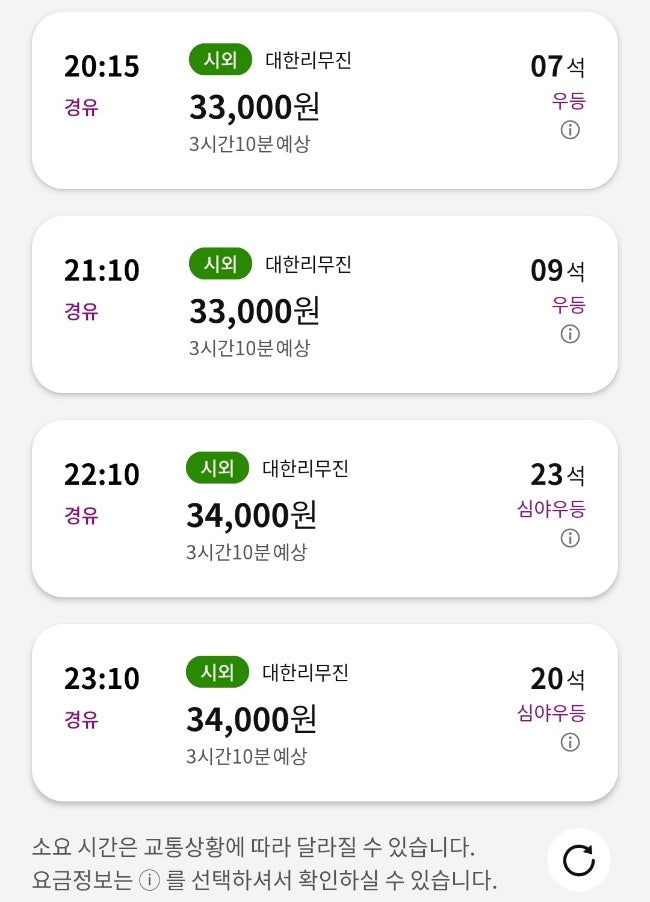The width and height of the screenshot is (650, 902).
Task: Select the 23:10 departure time
Action: tap(102, 679)
